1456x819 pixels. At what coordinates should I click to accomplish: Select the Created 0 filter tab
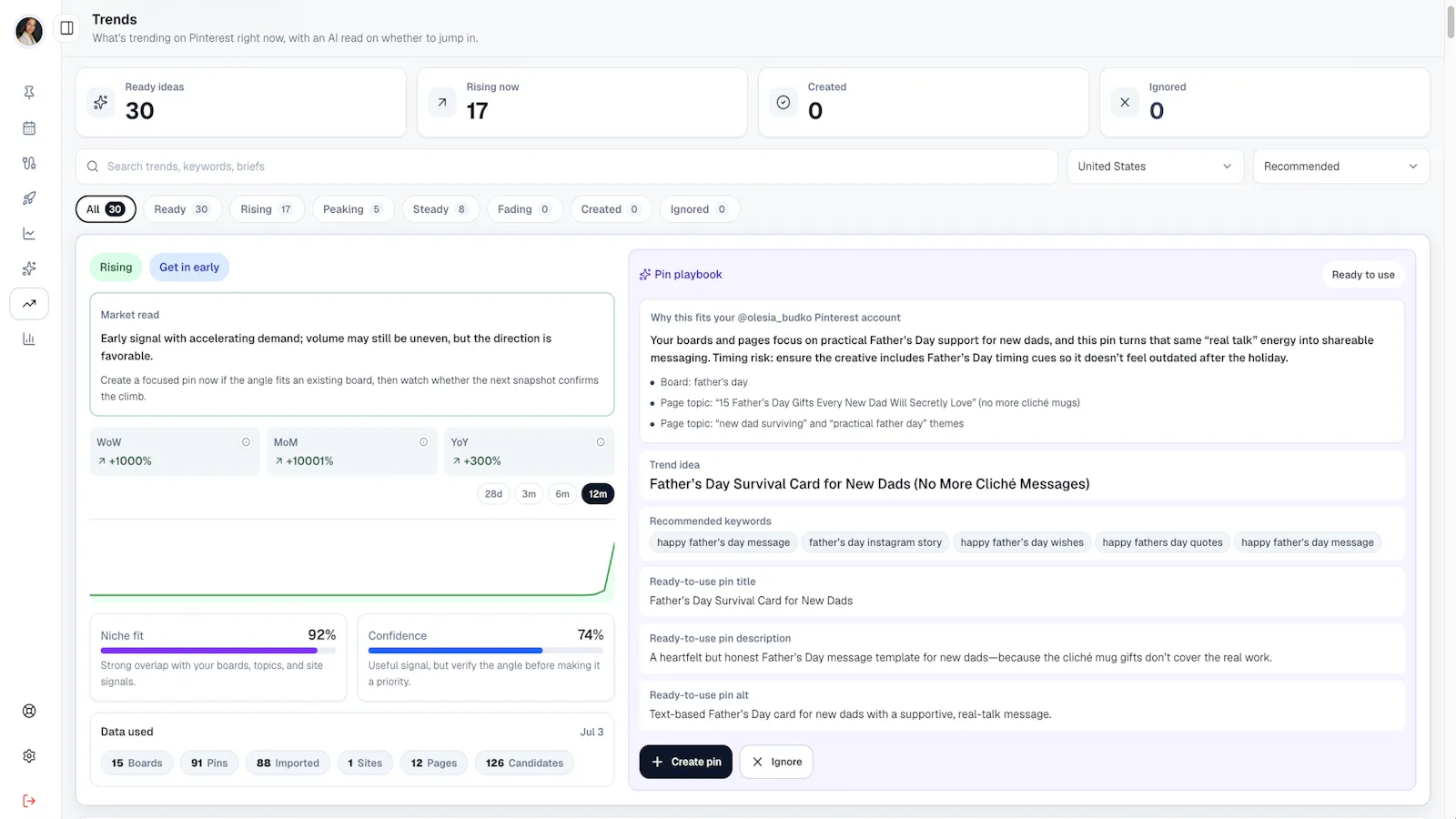click(x=611, y=209)
